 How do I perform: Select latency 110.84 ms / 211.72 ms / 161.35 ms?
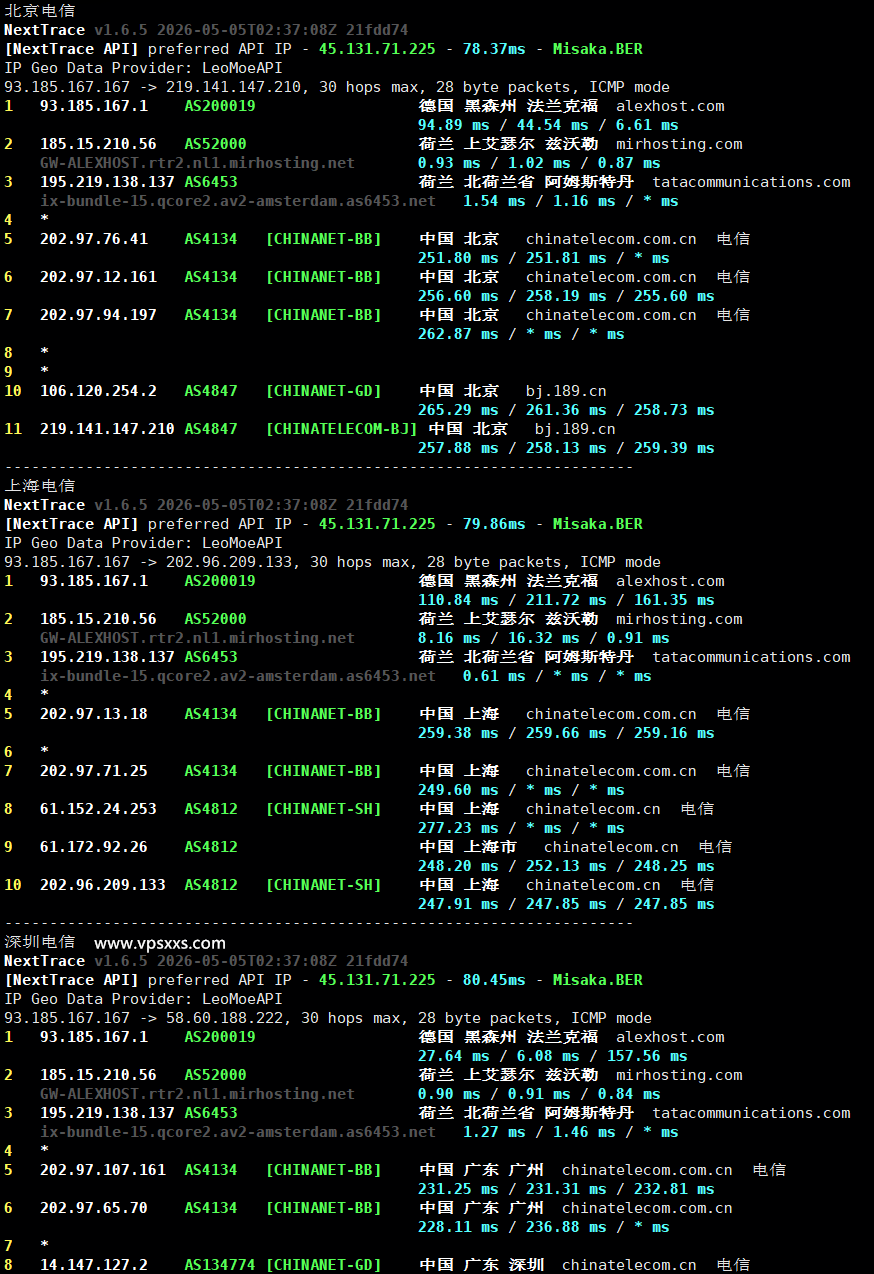click(x=566, y=600)
